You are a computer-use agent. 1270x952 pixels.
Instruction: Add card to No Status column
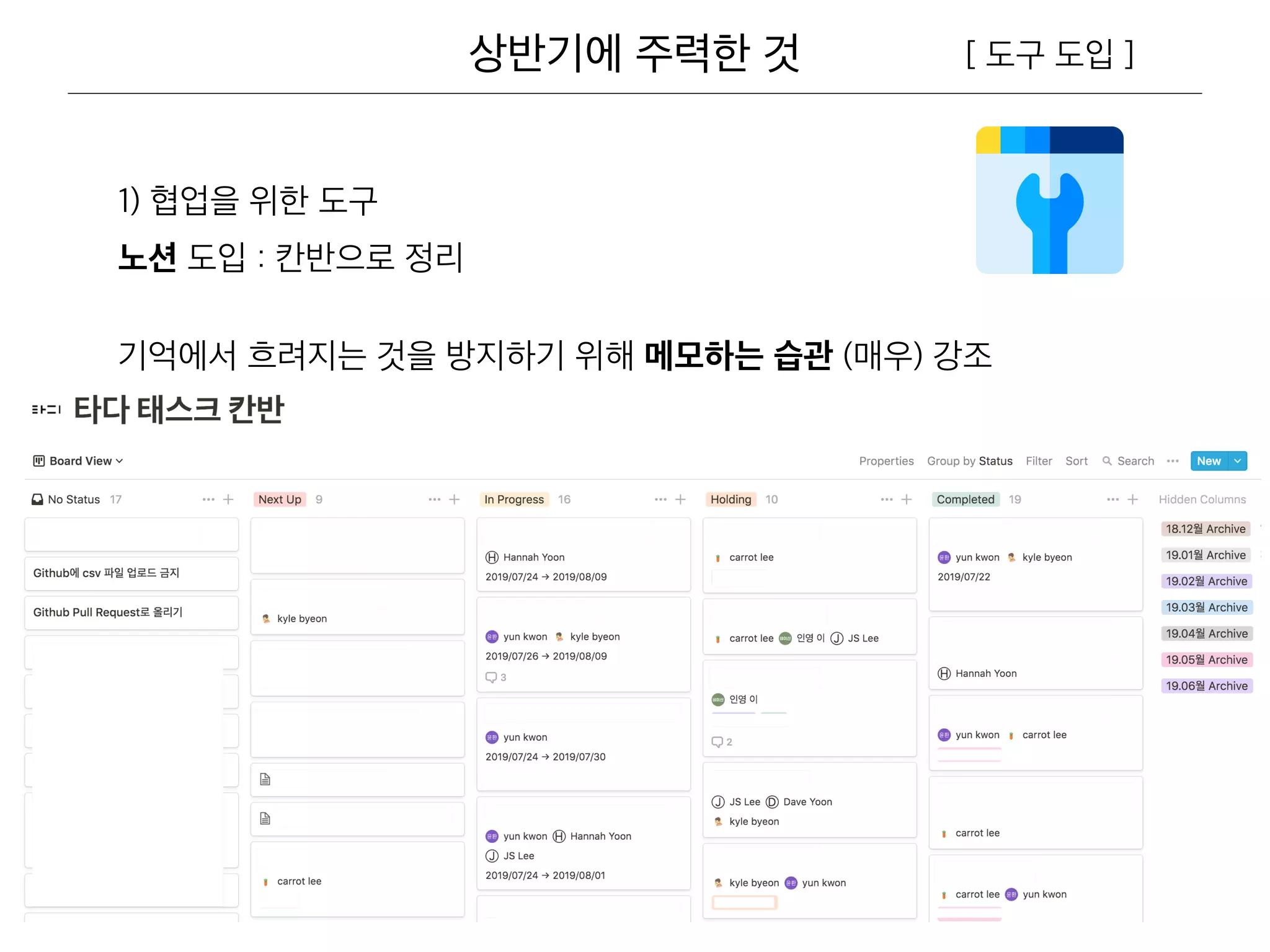click(228, 499)
